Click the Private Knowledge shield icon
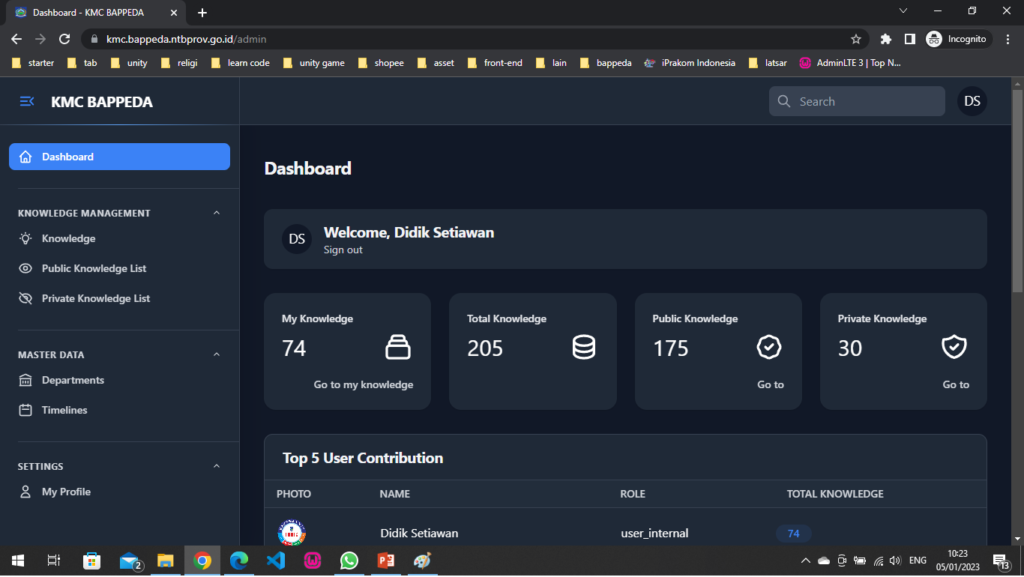Screen dimensions: 1024x577 tap(954, 348)
